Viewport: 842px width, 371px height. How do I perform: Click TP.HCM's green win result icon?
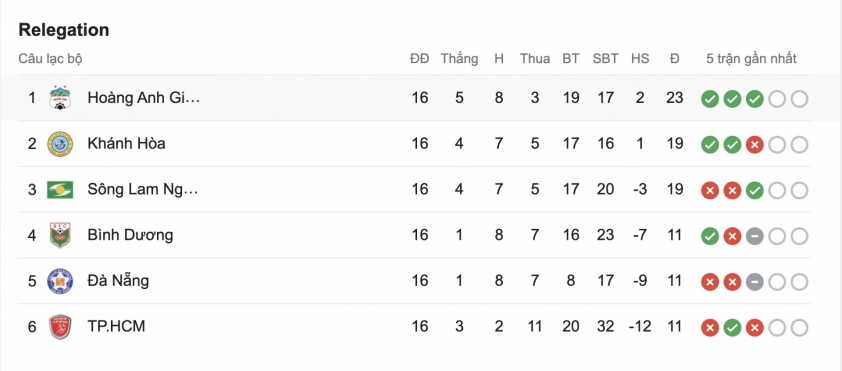[732, 328]
